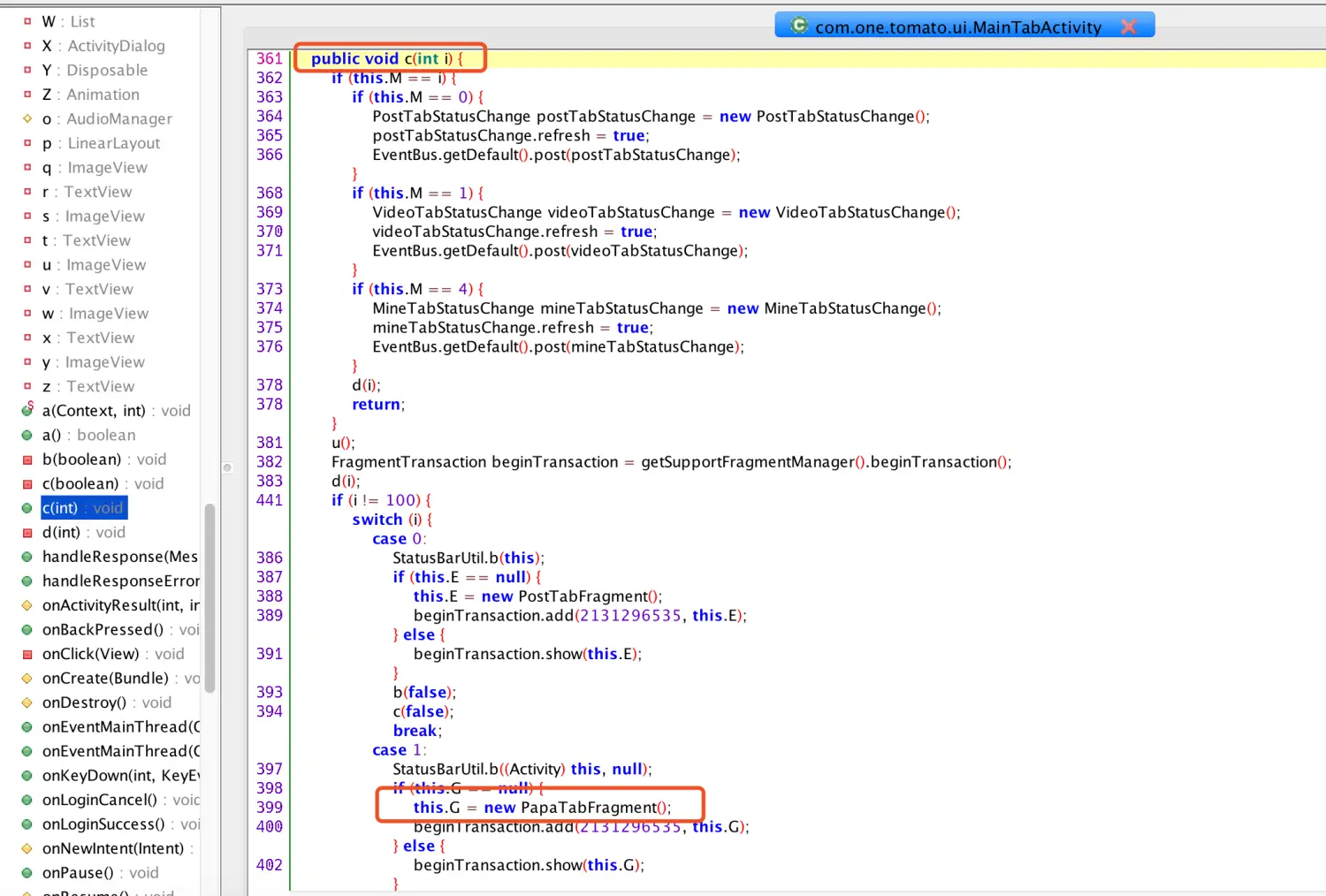Click the yellow icon beside onDestroy()

[27, 702]
